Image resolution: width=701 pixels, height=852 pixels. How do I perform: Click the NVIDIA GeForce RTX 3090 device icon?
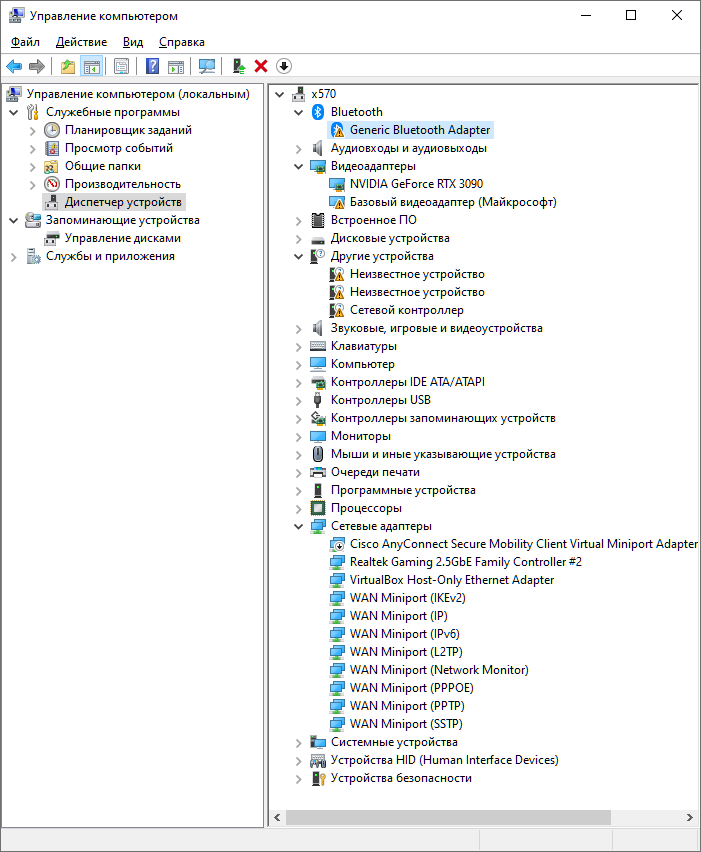(337, 184)
